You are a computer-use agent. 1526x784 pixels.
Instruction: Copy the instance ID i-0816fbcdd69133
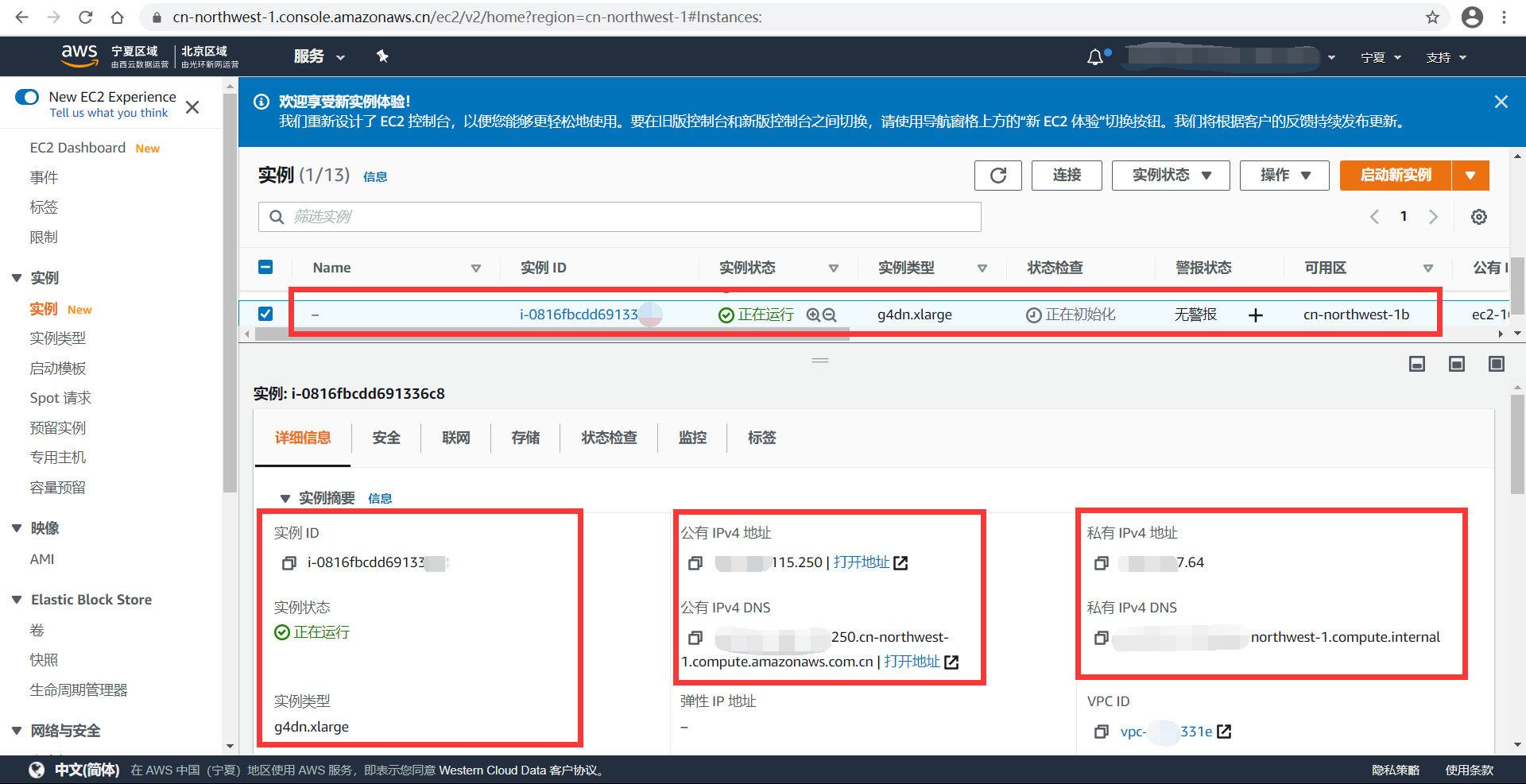pyautogui.click(x=289, y=562)
